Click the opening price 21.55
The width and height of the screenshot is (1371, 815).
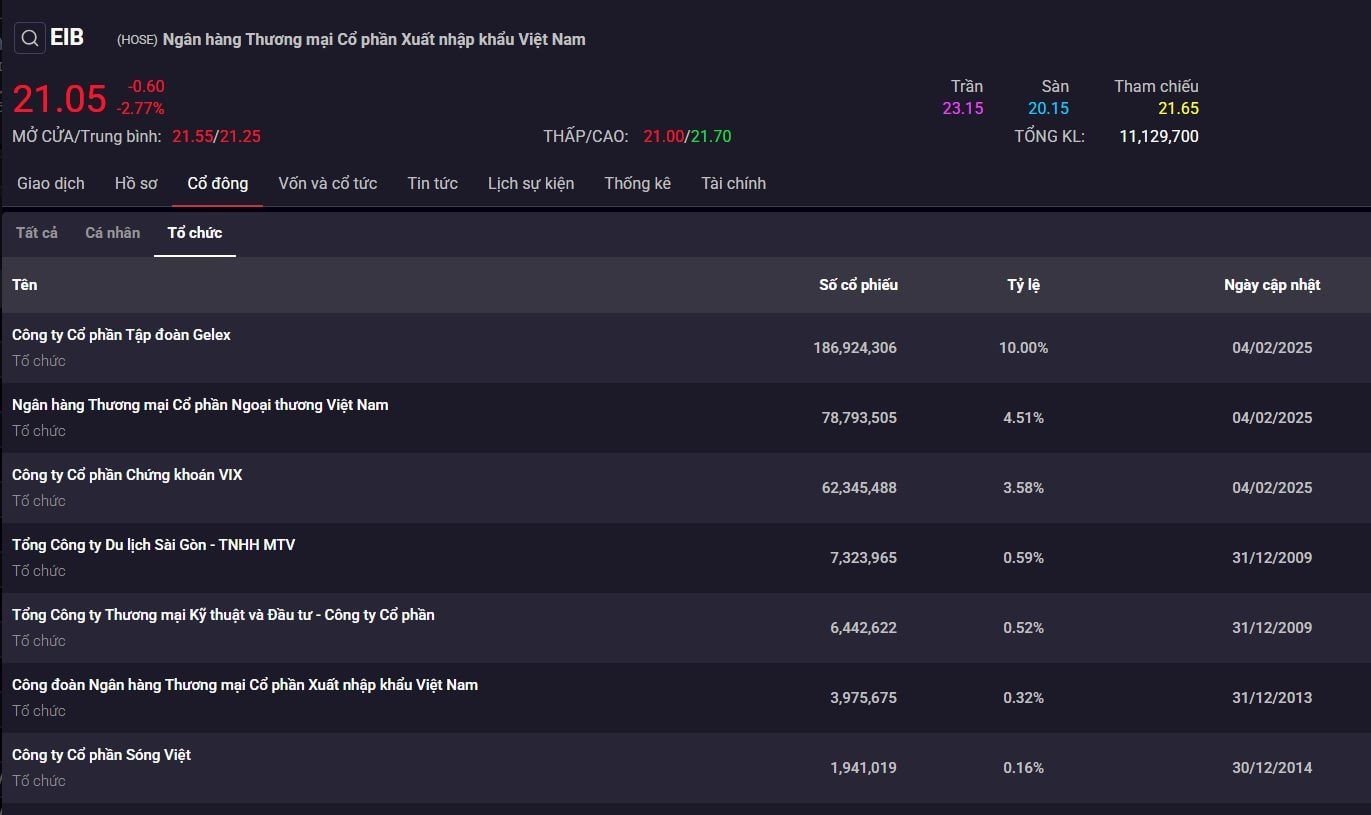tap(192, 137)
